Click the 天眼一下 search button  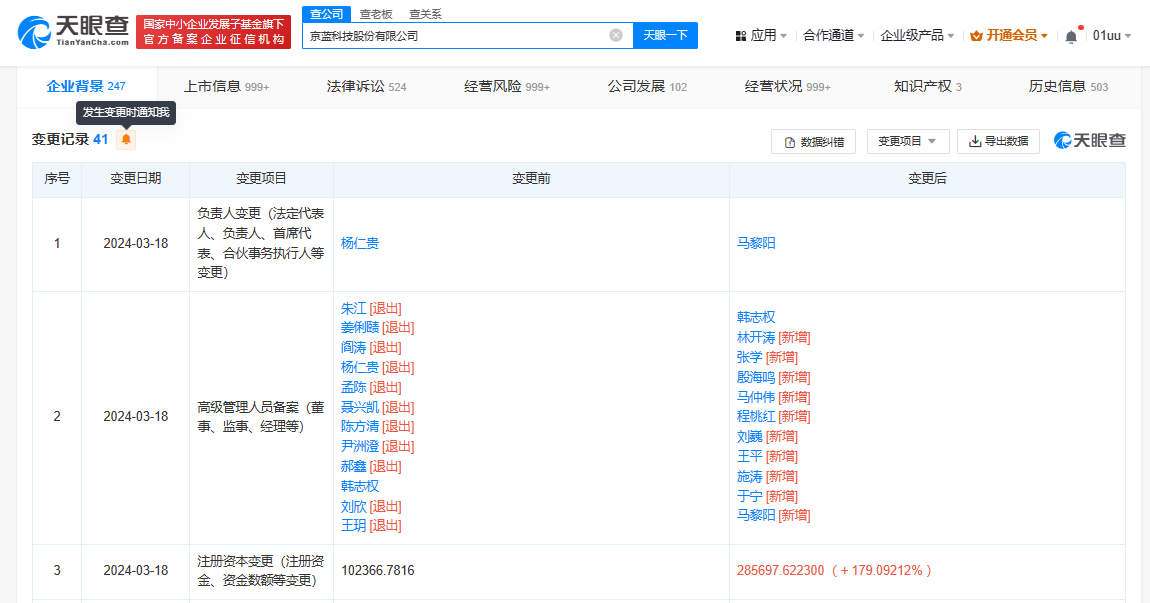(x=665, y=36)
